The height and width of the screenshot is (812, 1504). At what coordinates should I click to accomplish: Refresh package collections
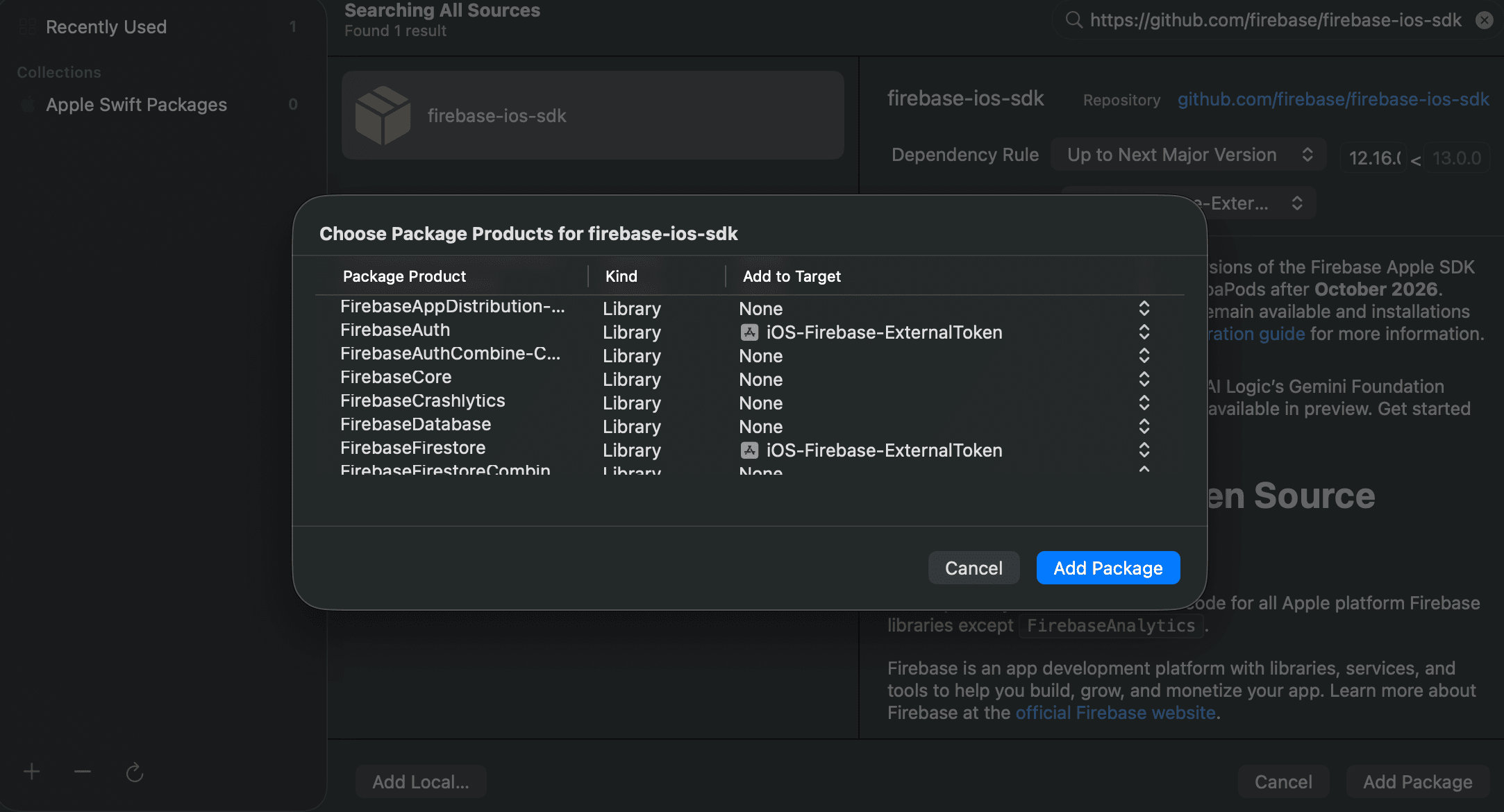(x=135, y=772)
